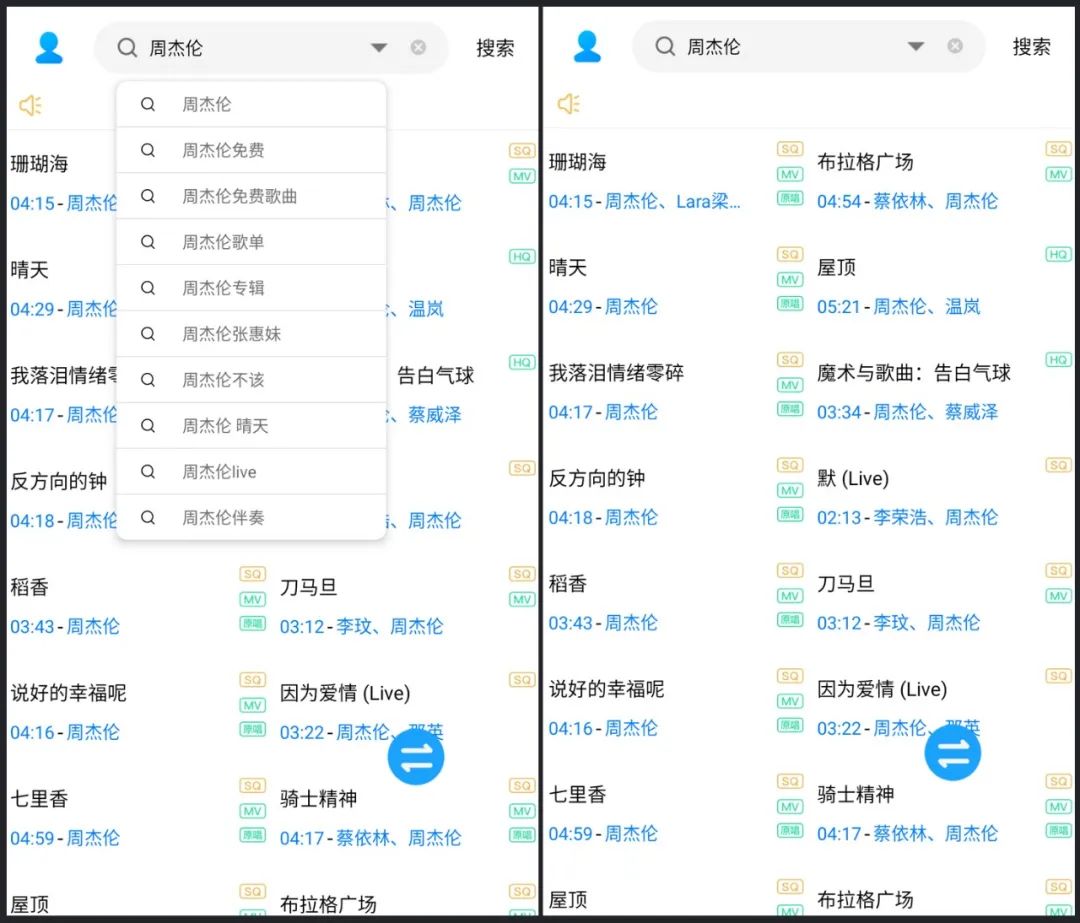The image size is (1080, 923).
Task: Select suggestion 周杰伦不该
Action: (x=251, y=380)
